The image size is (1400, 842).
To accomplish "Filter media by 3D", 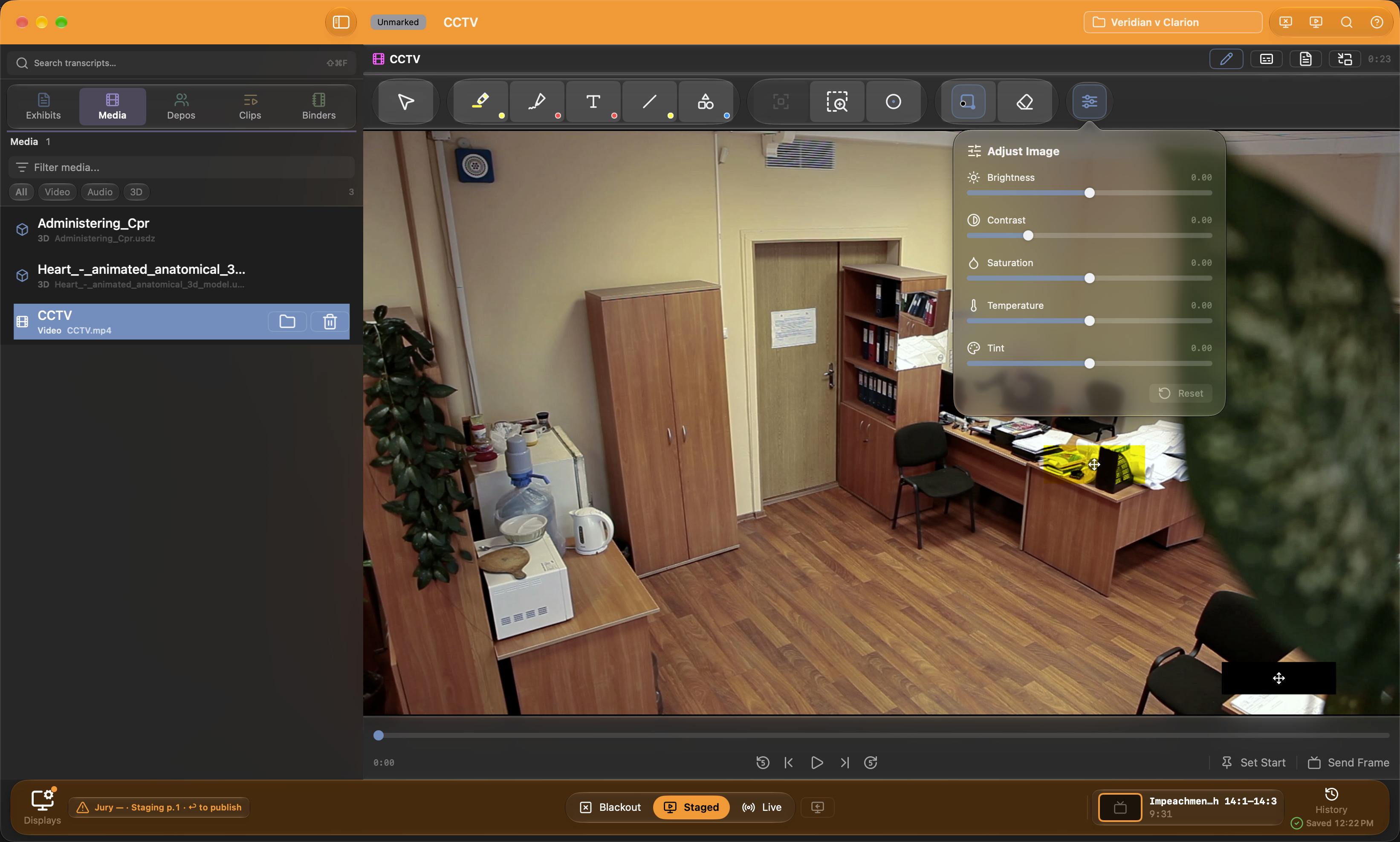I will click(x=136, y=192).
